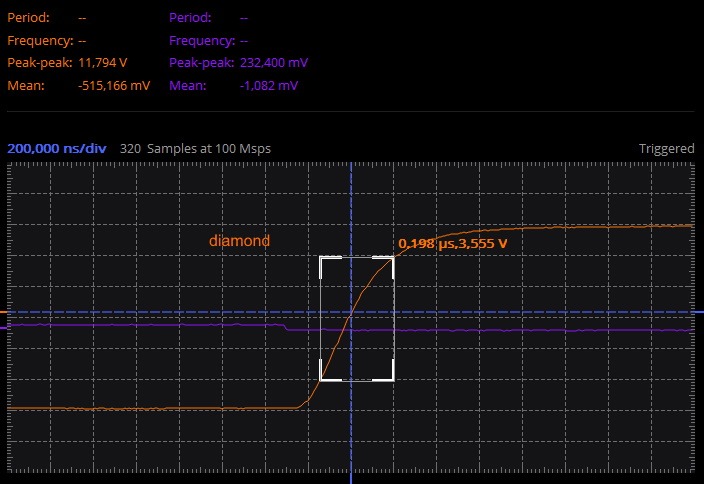Viewport: 704px width, 484px height.
Task: Click the cursor readout '0,198 µs,3,555 V'
Action: 453,244
